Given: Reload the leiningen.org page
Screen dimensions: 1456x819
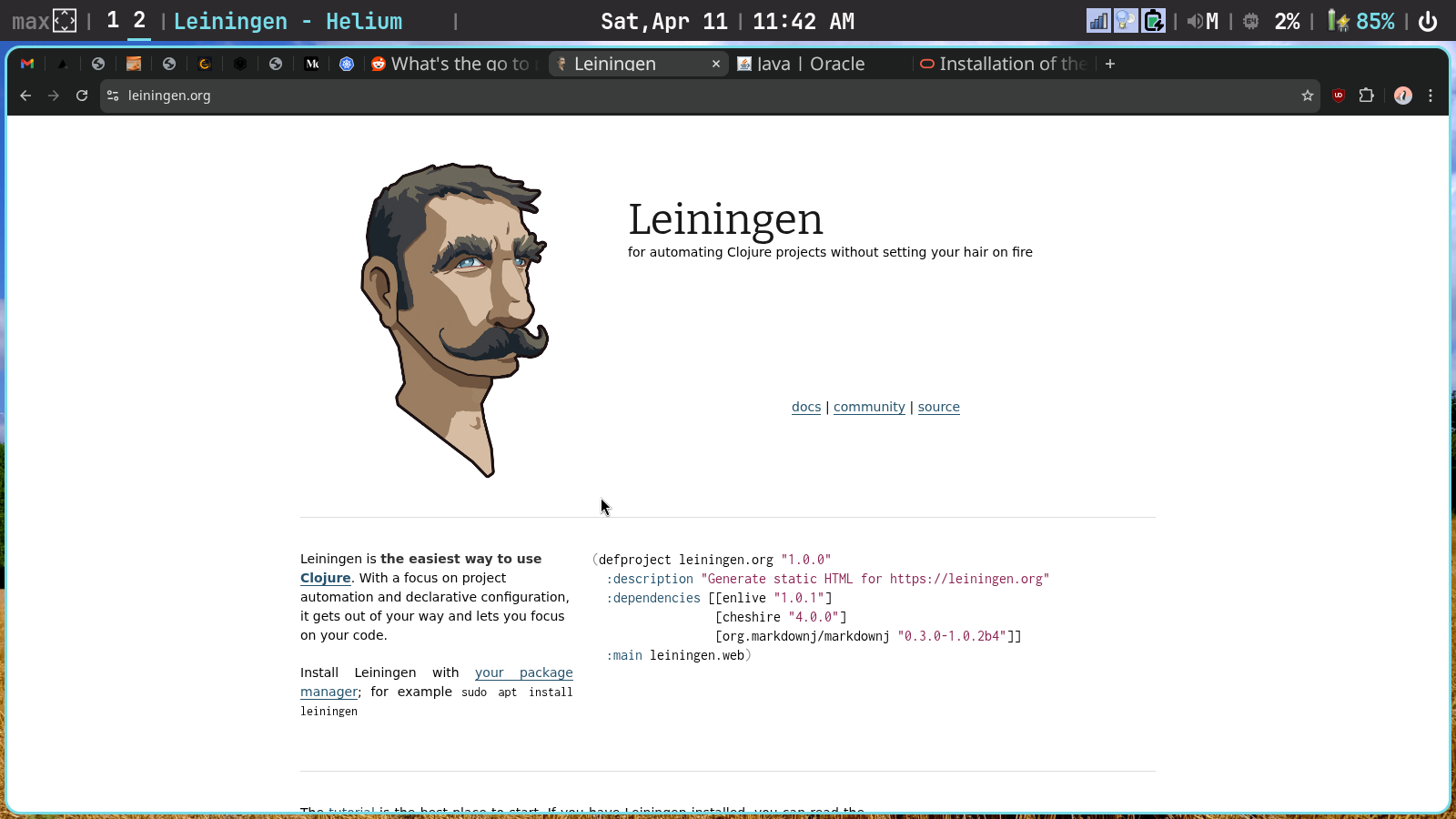Looking at the screenshot, I should coord(82,96).
